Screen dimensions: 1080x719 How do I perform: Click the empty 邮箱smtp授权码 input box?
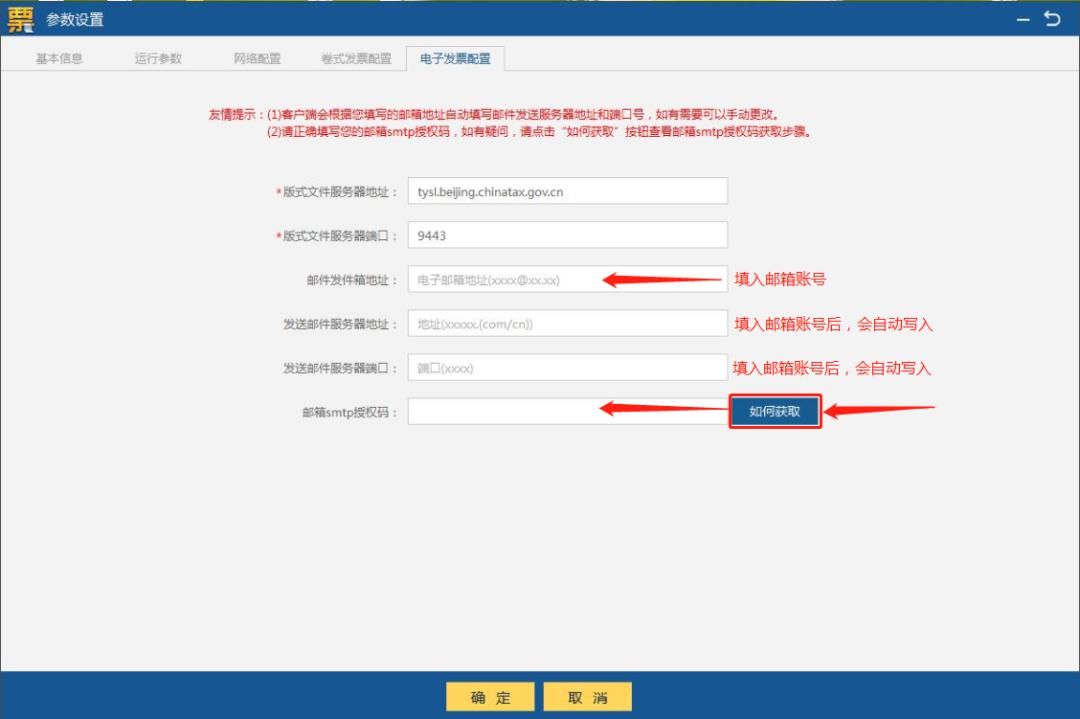[567, 410]
